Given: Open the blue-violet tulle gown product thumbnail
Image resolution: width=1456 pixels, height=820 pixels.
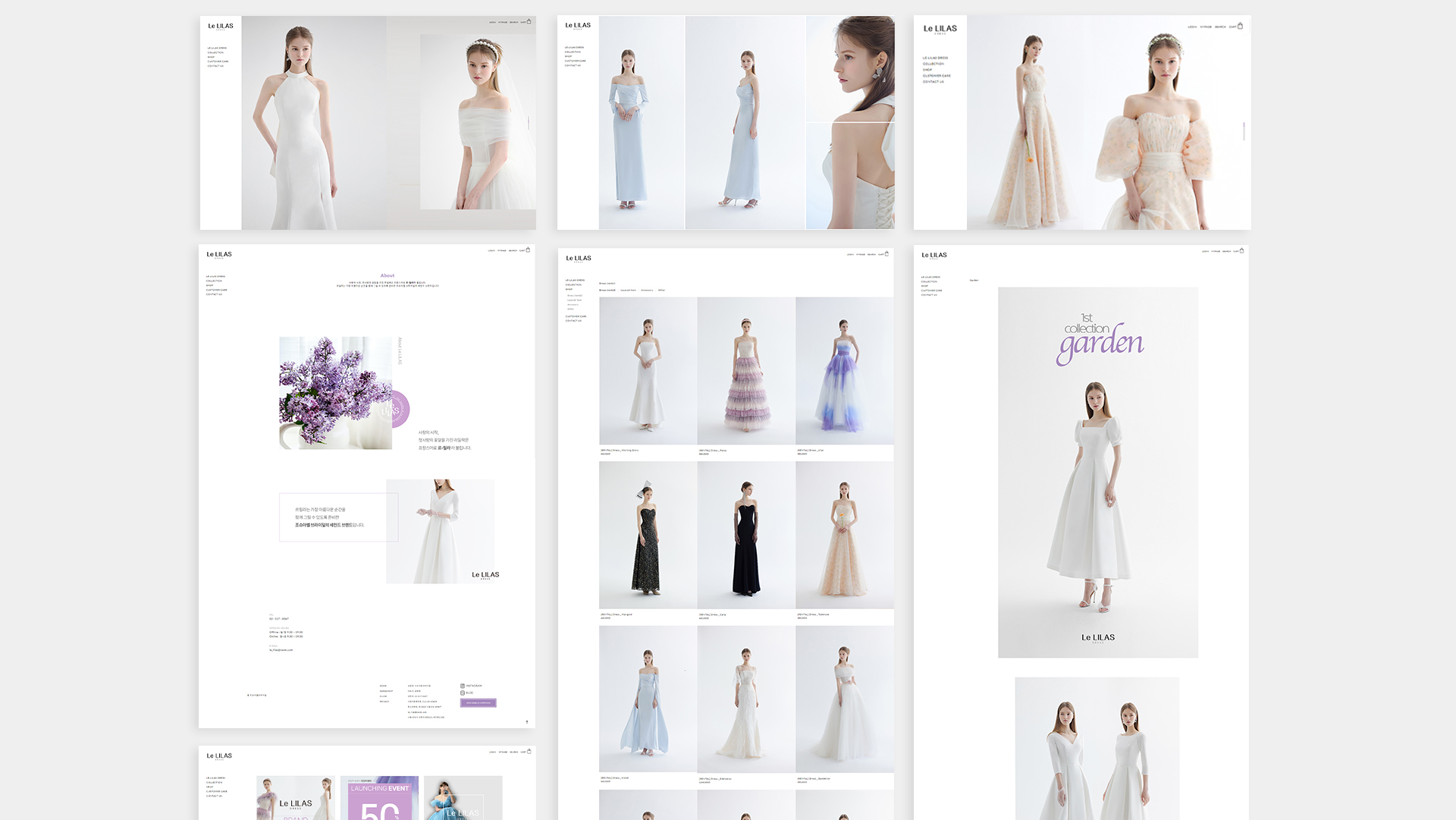Looking at the screenshot, I should 845,371.
